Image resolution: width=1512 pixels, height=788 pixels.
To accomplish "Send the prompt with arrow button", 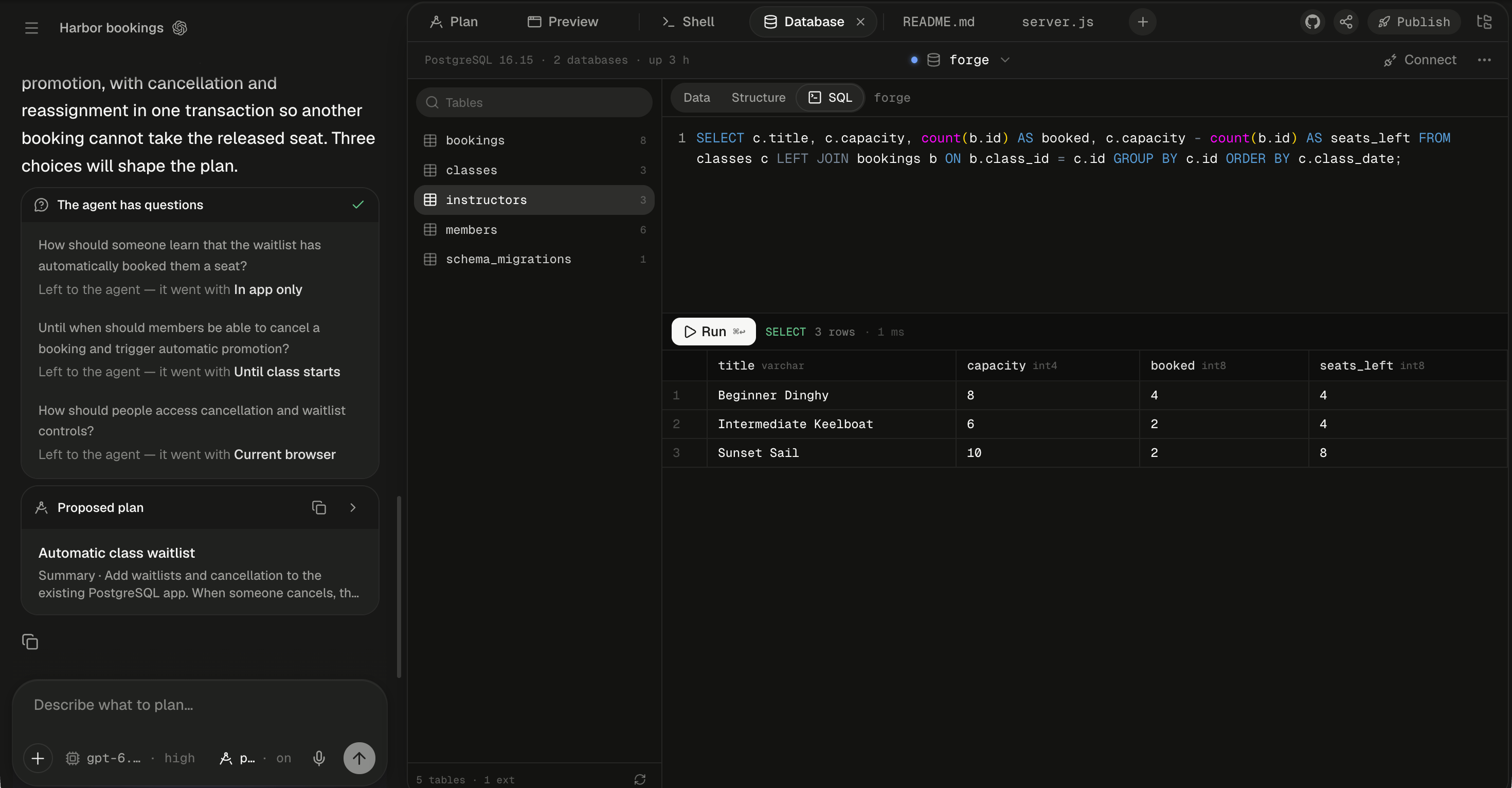I will pyautogui.click(x=359, y=758).
